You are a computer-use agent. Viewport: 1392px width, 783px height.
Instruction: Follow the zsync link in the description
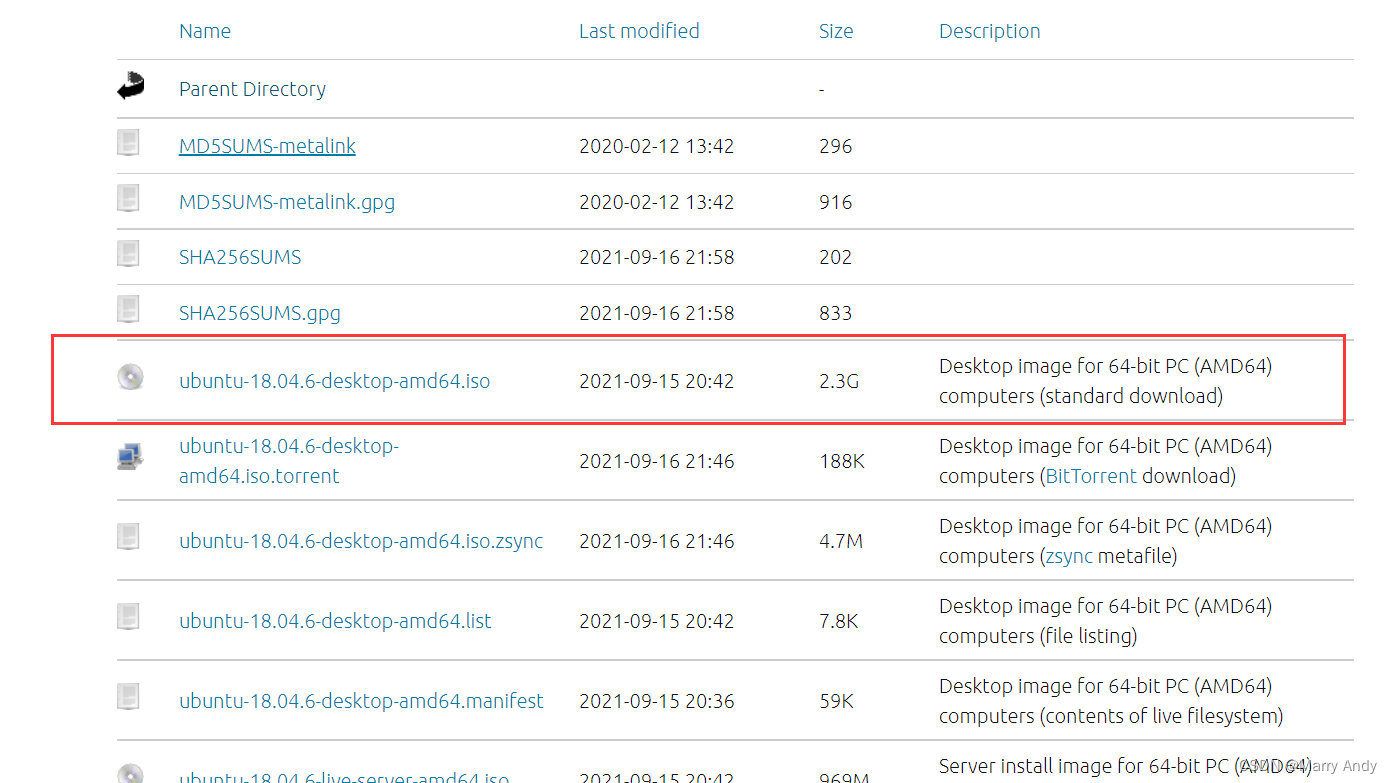pos(1069,556)
